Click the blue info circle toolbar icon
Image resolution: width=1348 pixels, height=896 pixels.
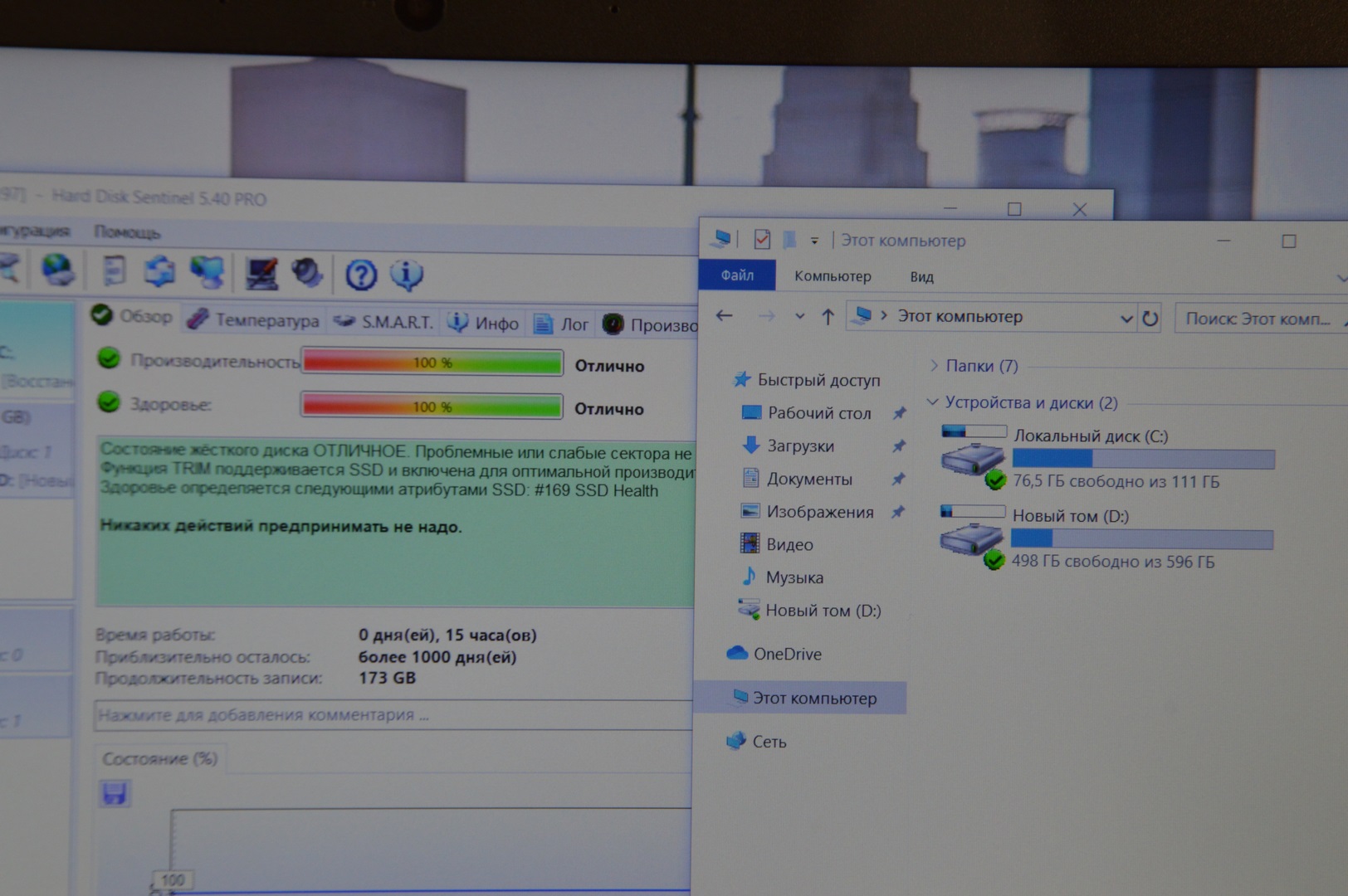pyautogui.click(x=407, y=275)
